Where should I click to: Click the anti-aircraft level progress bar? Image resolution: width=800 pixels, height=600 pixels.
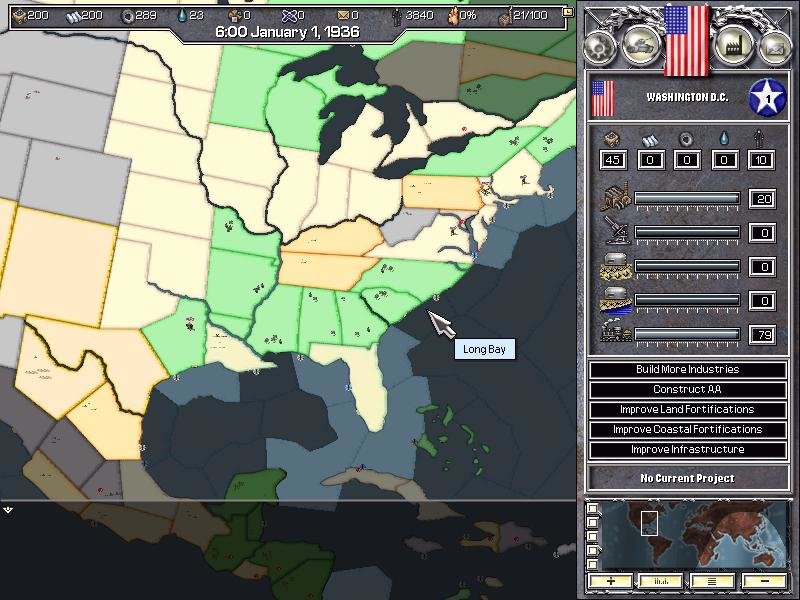pos(687,232)
